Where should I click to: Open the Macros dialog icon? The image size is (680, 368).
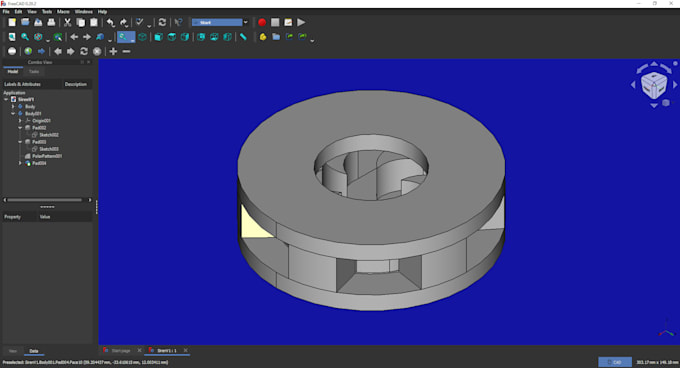(288, 22)
